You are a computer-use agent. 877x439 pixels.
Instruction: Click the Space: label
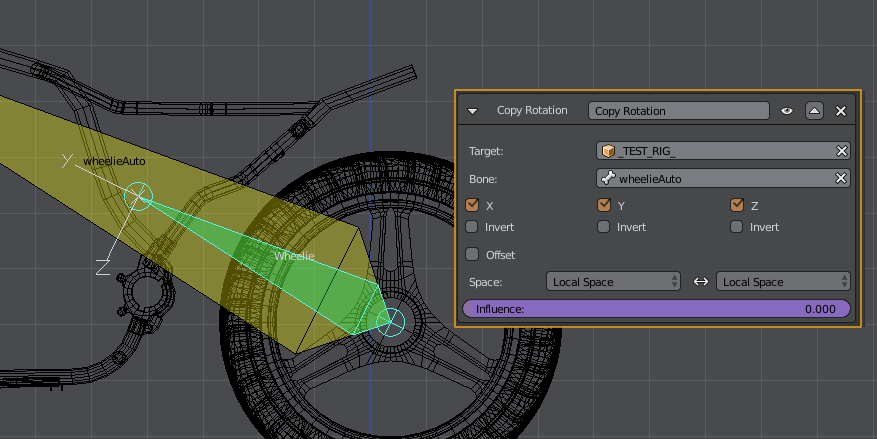click(x=485, y=282)
